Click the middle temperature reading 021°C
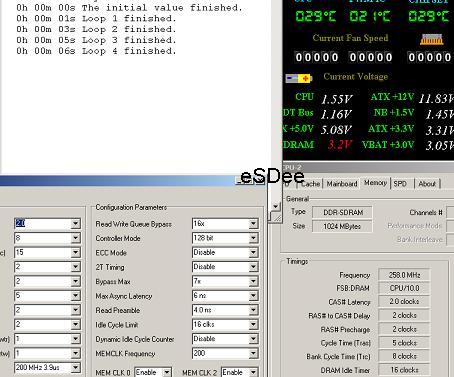The width and height of the screenshot is (454, 377). pyautogui.click(x=370, y=16)
